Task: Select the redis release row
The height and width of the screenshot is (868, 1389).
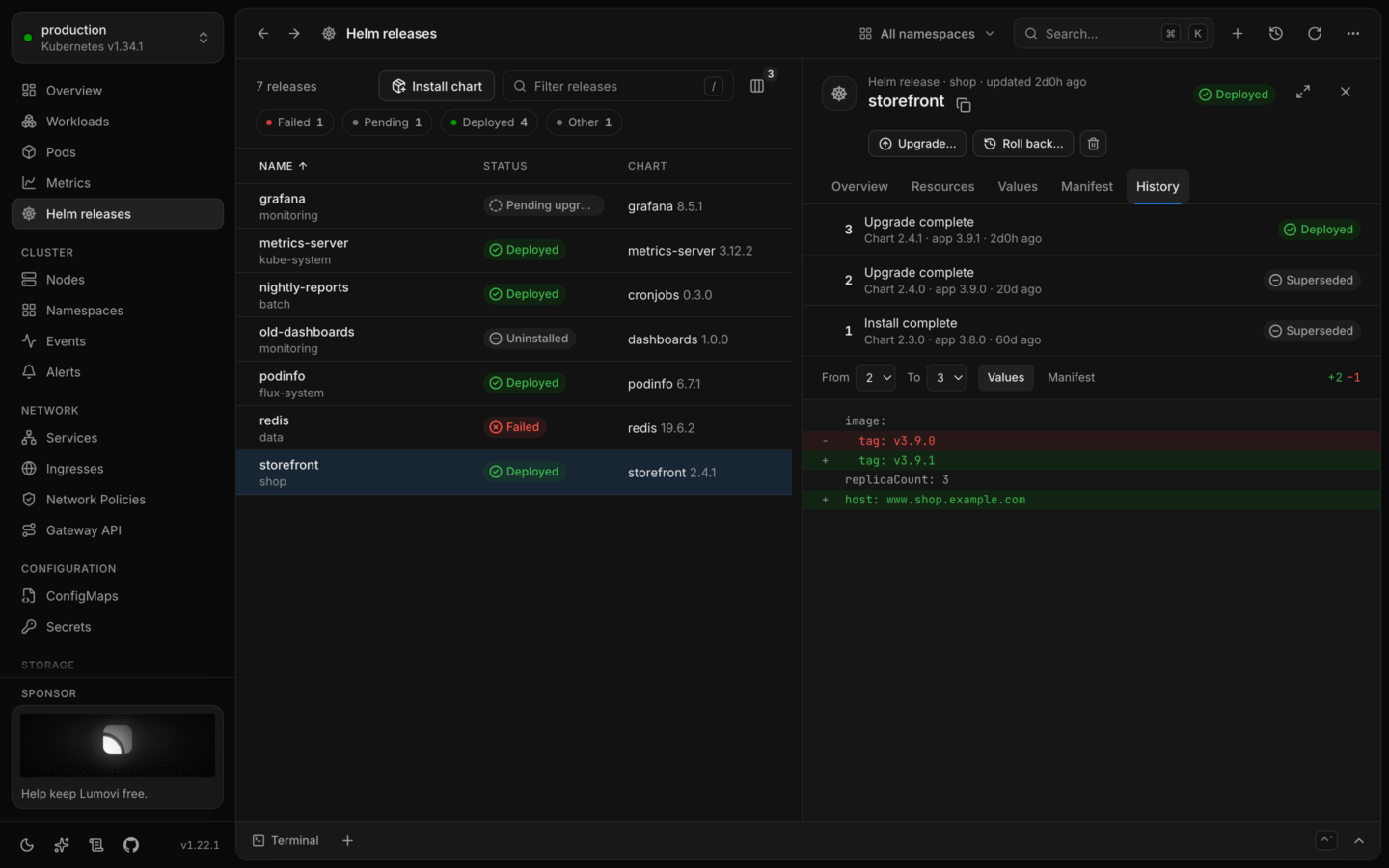Action: [x=514, y=428]
